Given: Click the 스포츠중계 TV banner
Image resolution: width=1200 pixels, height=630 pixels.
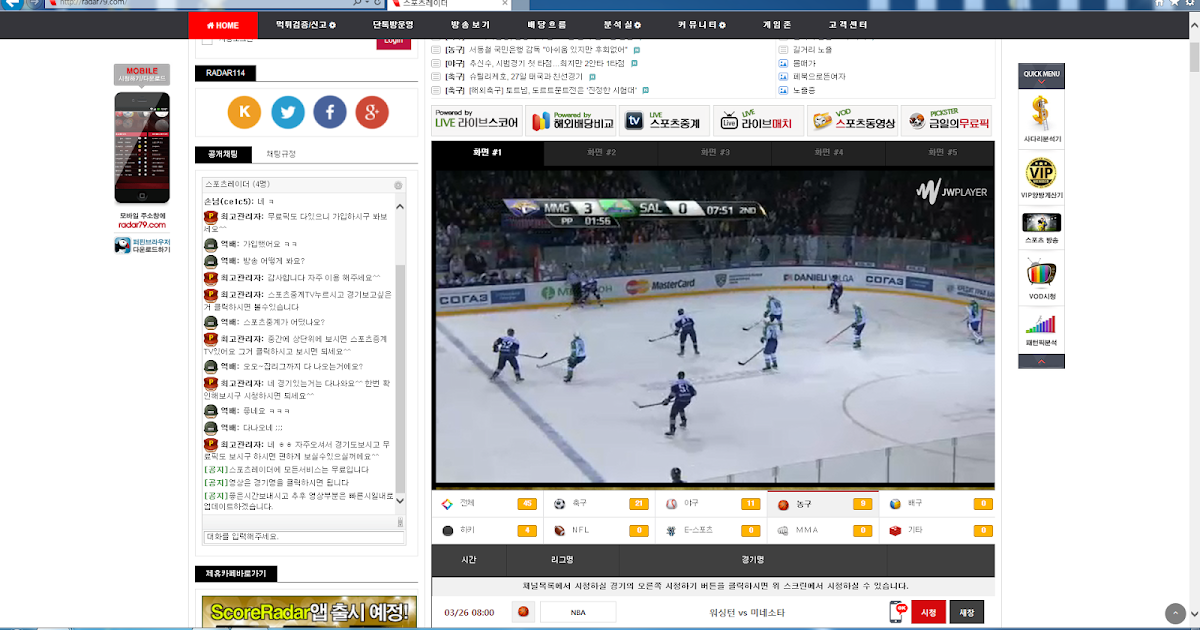Looking at the screenshot, I should tap(664, 121).
